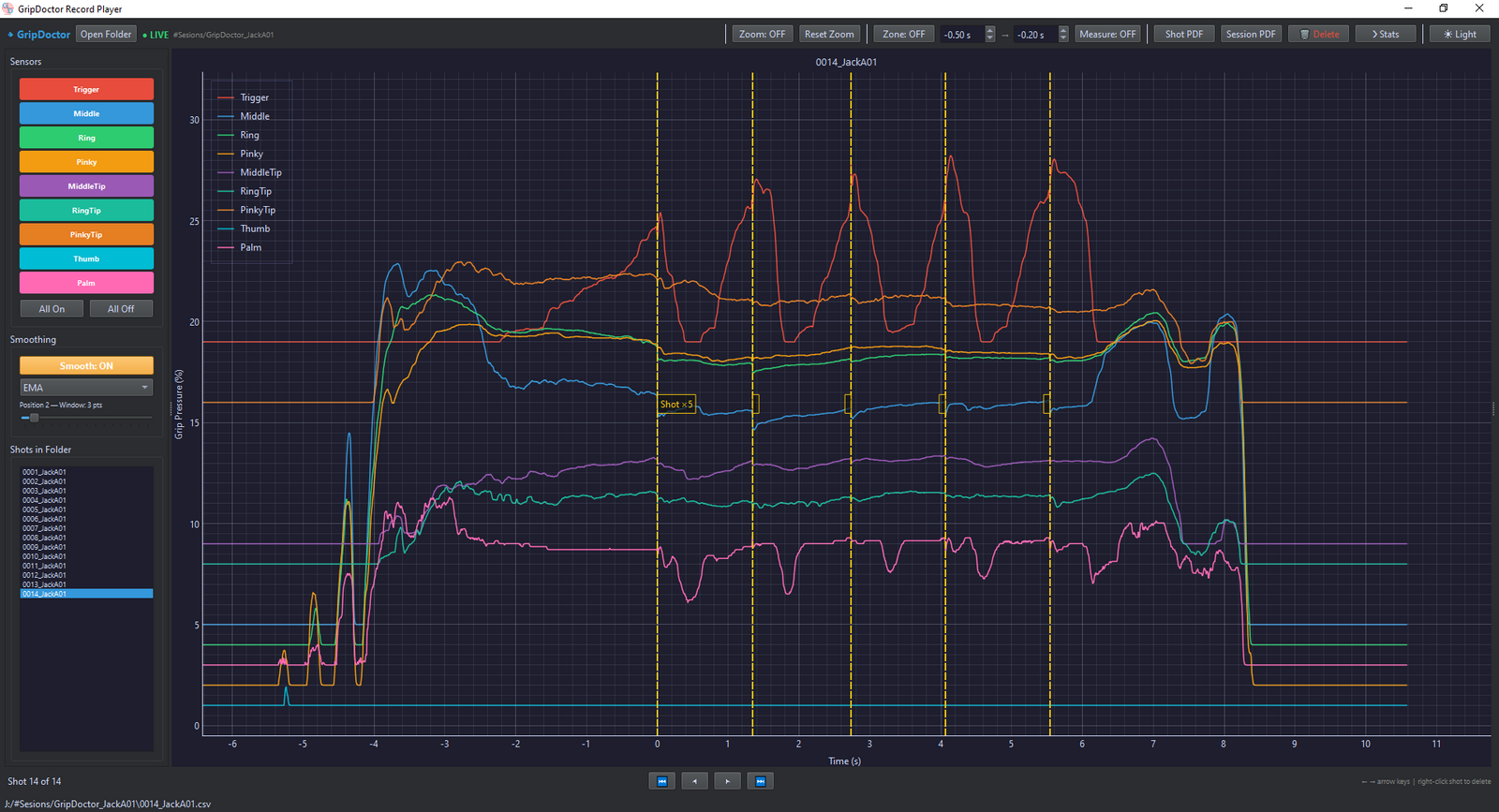Toggle the Palm sensor trace
1499x812 pixels.
(86, 283)
